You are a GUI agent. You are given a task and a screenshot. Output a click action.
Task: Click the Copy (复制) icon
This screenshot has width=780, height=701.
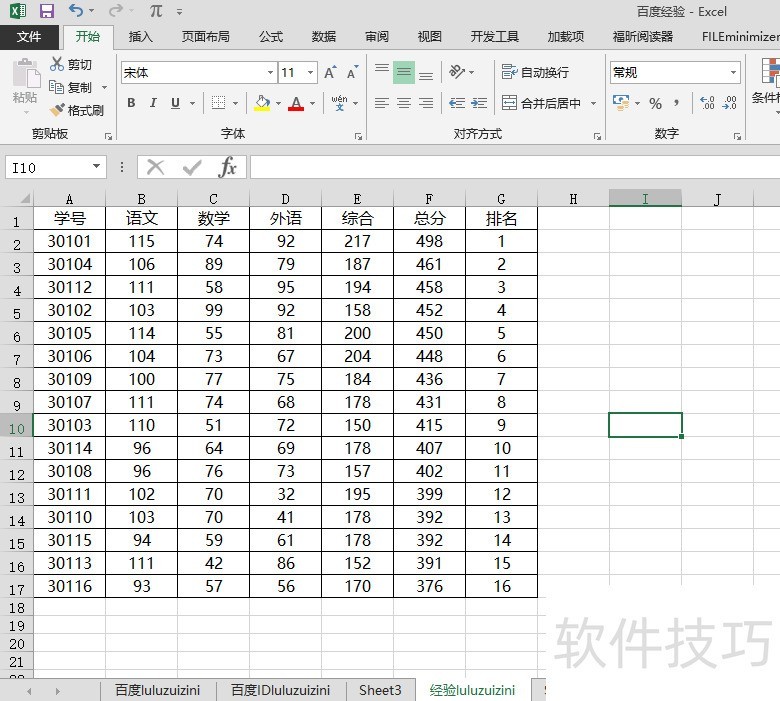pyautogui.click(x=56, y=87)
